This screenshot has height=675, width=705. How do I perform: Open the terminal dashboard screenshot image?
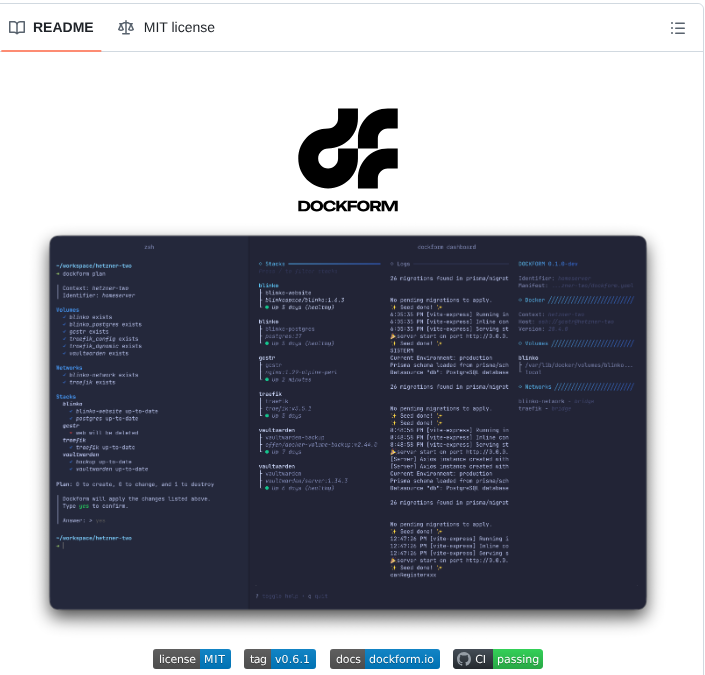pyautogui.click(x=348, y=422)
